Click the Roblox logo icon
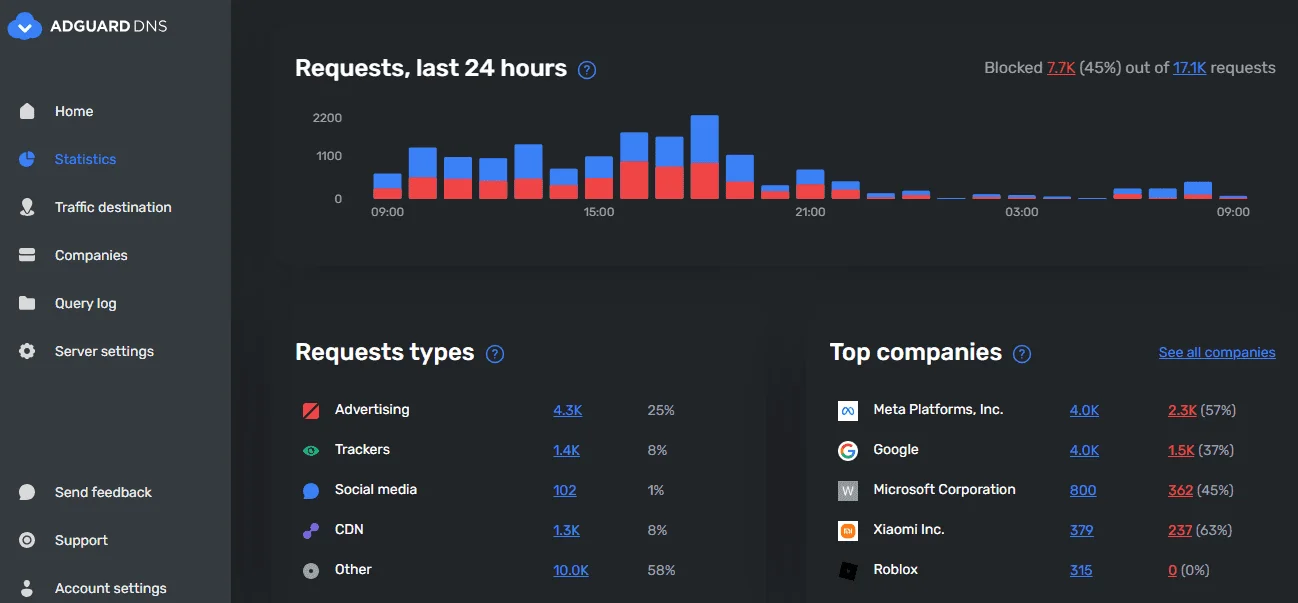The width and height of the screenshot is (1298, 603). click(848, 571)
